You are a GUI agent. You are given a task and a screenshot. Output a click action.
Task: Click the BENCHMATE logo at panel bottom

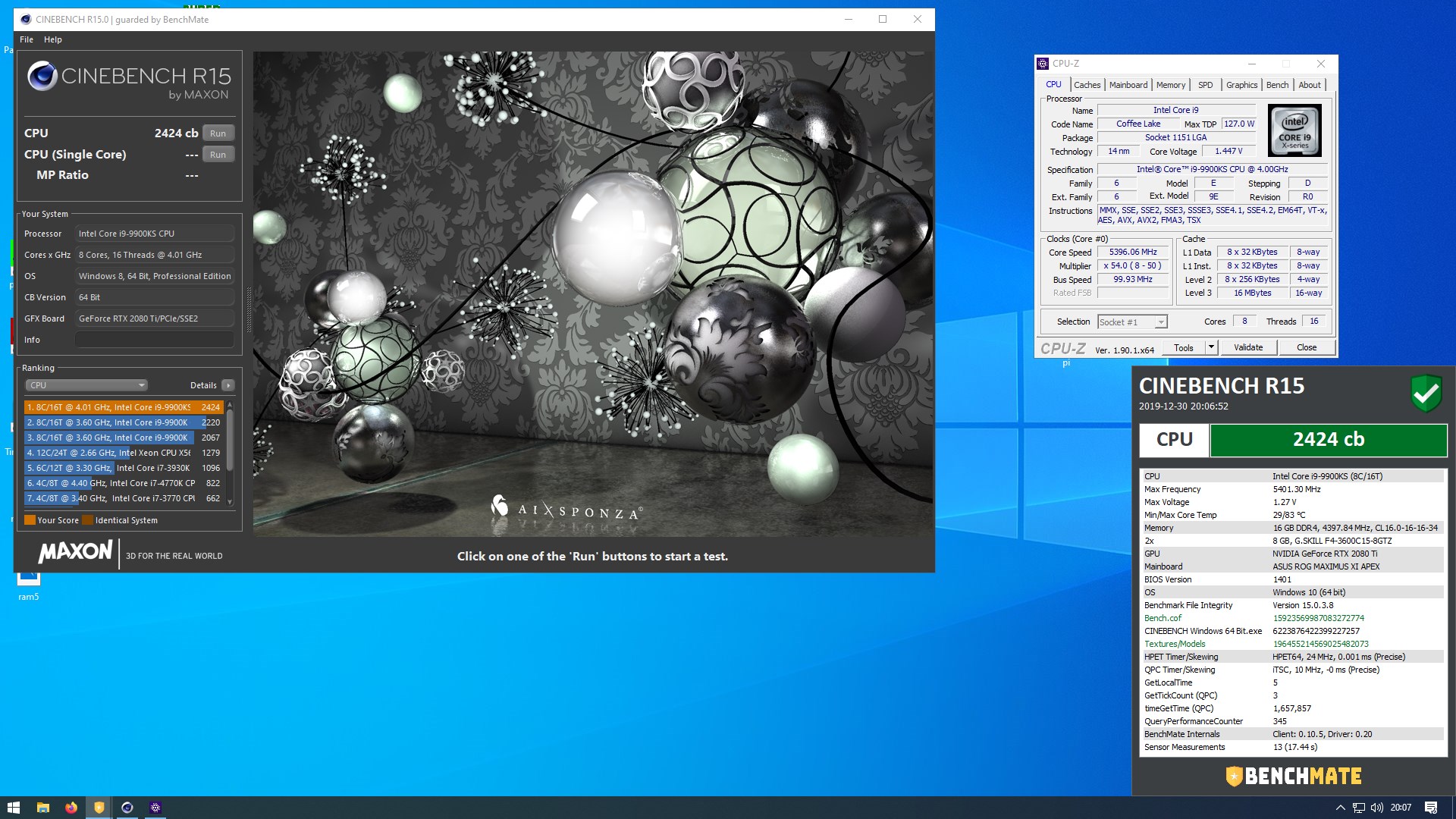[1294, 776]
